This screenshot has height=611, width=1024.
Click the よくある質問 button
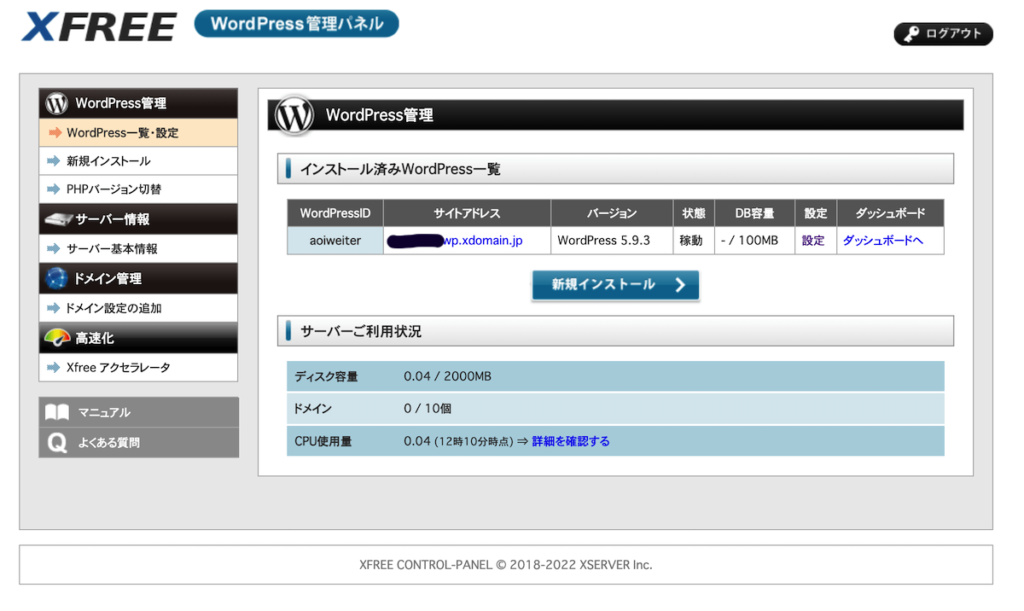tap(138, 443)
